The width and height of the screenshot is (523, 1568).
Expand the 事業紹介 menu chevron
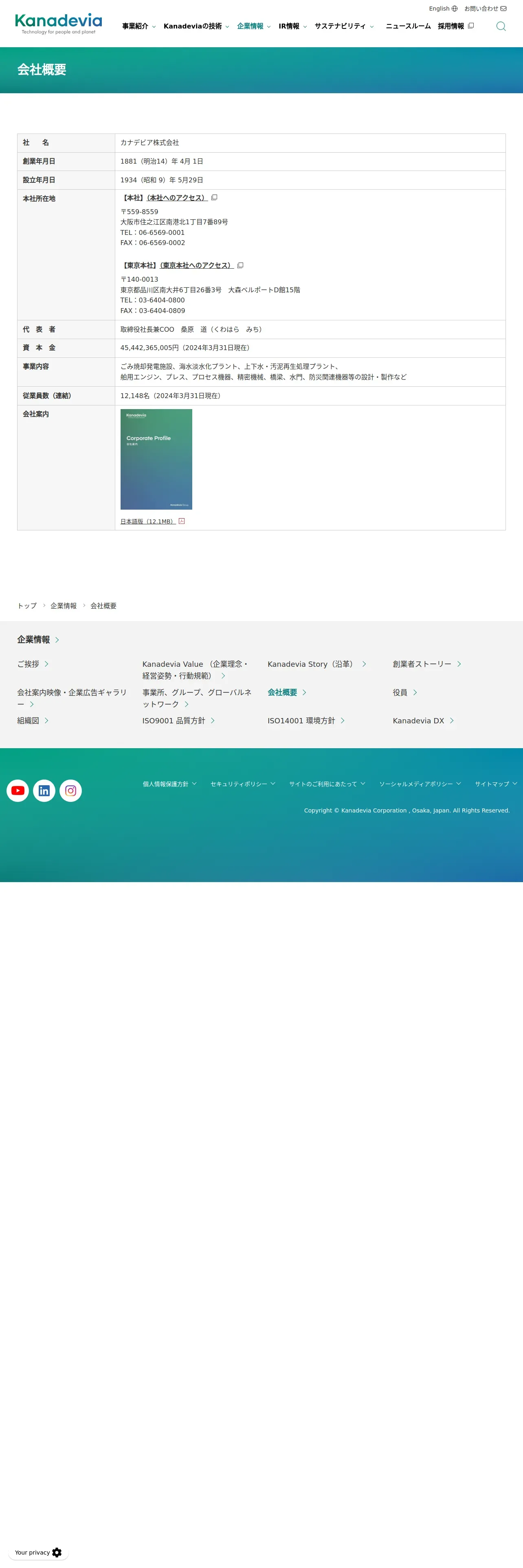[154, 27]
